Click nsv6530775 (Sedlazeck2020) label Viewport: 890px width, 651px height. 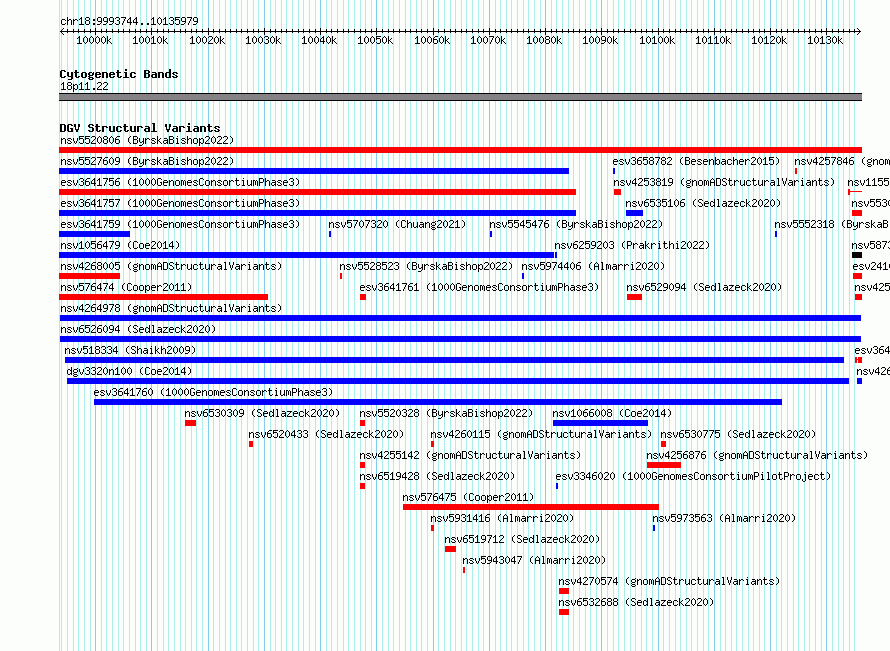click(x=738, y=434)
